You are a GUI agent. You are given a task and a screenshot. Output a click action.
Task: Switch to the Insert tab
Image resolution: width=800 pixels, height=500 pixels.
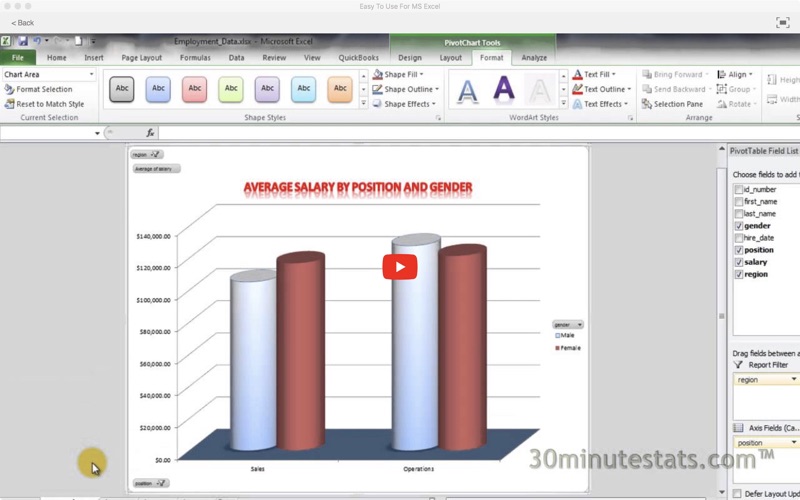(x=94, y=58)
